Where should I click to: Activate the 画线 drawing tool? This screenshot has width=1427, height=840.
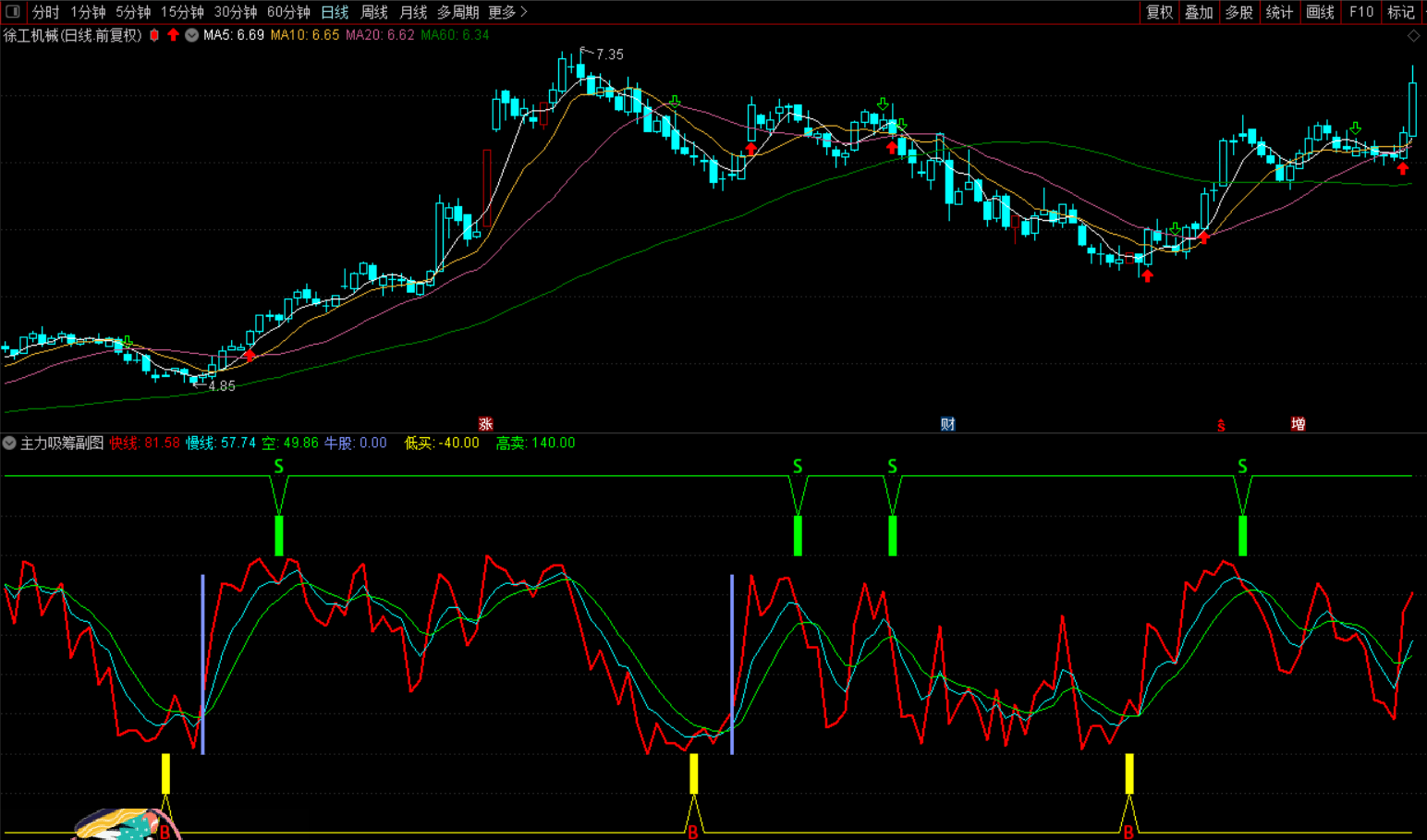[1320, 12]
